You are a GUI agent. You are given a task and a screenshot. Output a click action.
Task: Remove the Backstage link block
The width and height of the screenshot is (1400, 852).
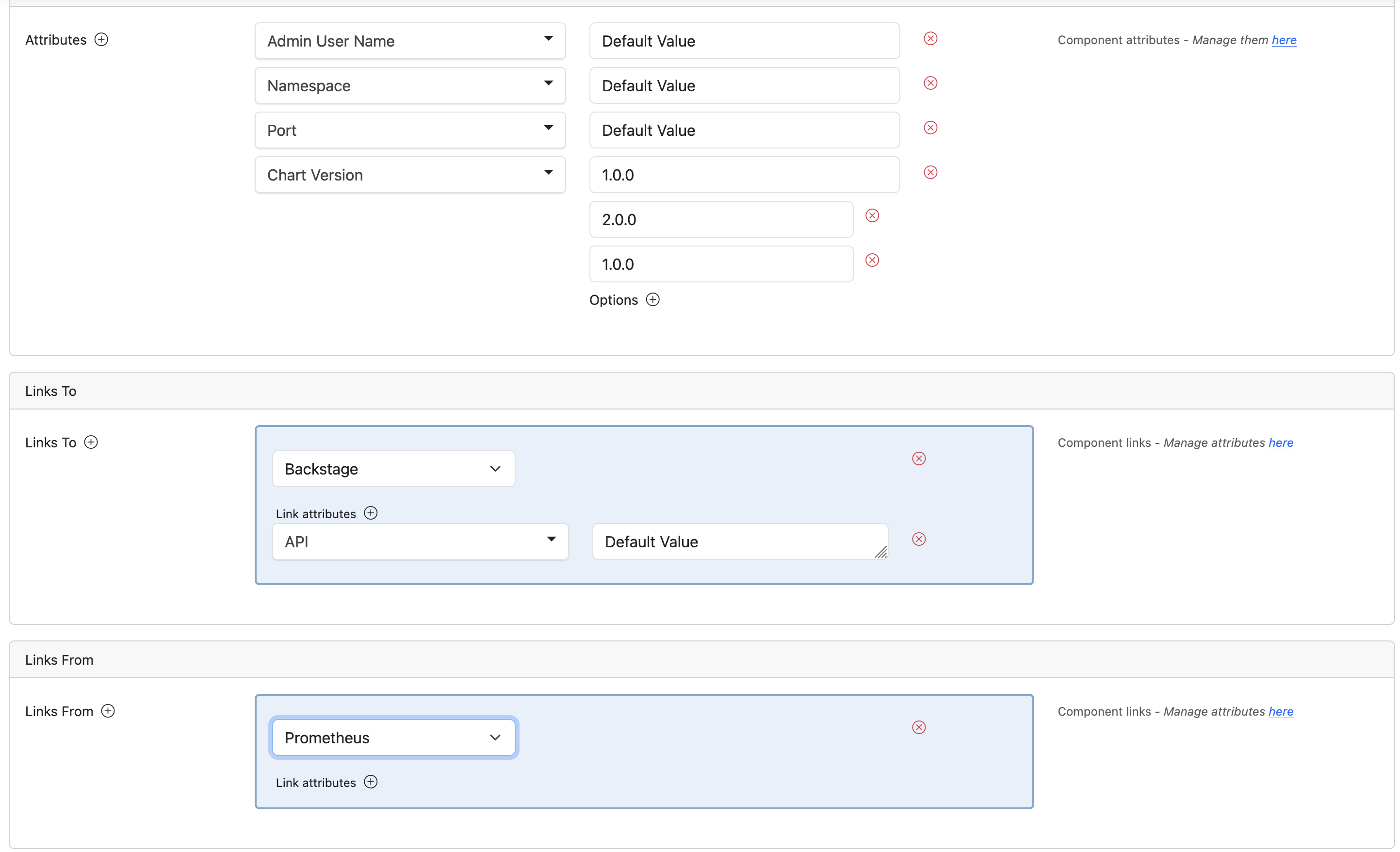(x=919, y=459)
